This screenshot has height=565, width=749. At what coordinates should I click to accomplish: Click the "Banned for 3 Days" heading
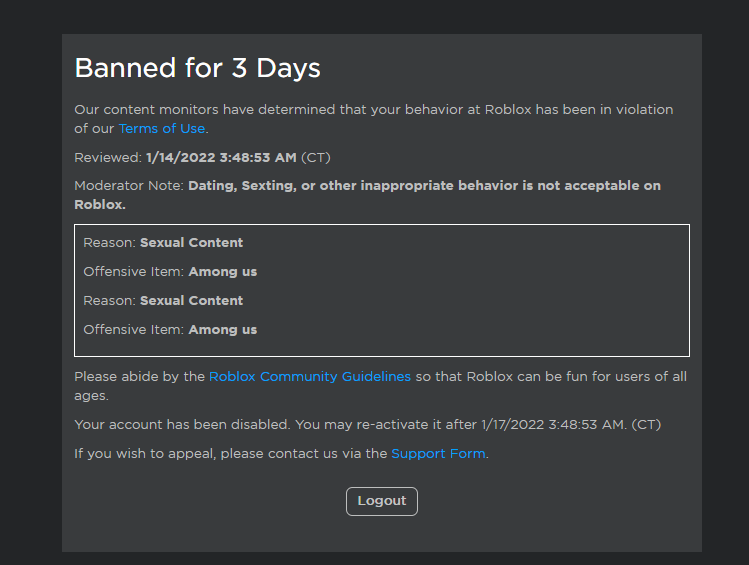197,68
